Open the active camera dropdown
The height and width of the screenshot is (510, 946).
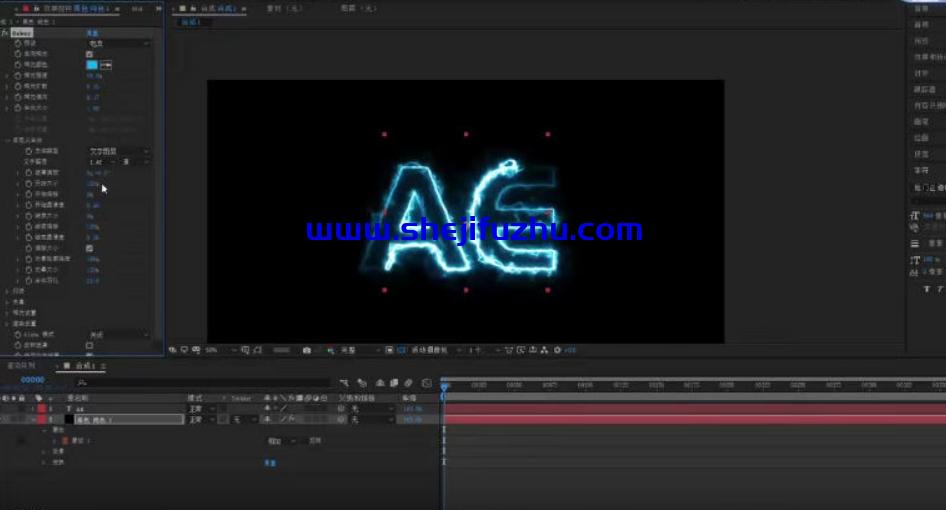pyautogui.click(x=436, y=350)
